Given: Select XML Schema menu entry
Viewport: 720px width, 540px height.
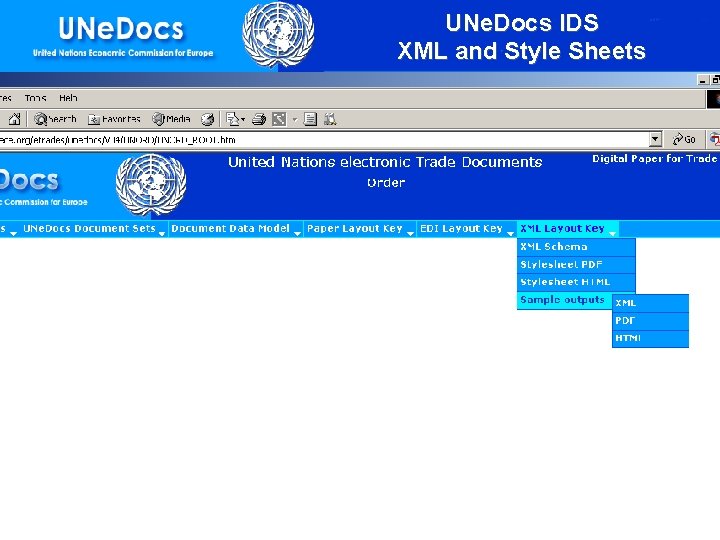Looking at the screenshot, I should [576, 247].
